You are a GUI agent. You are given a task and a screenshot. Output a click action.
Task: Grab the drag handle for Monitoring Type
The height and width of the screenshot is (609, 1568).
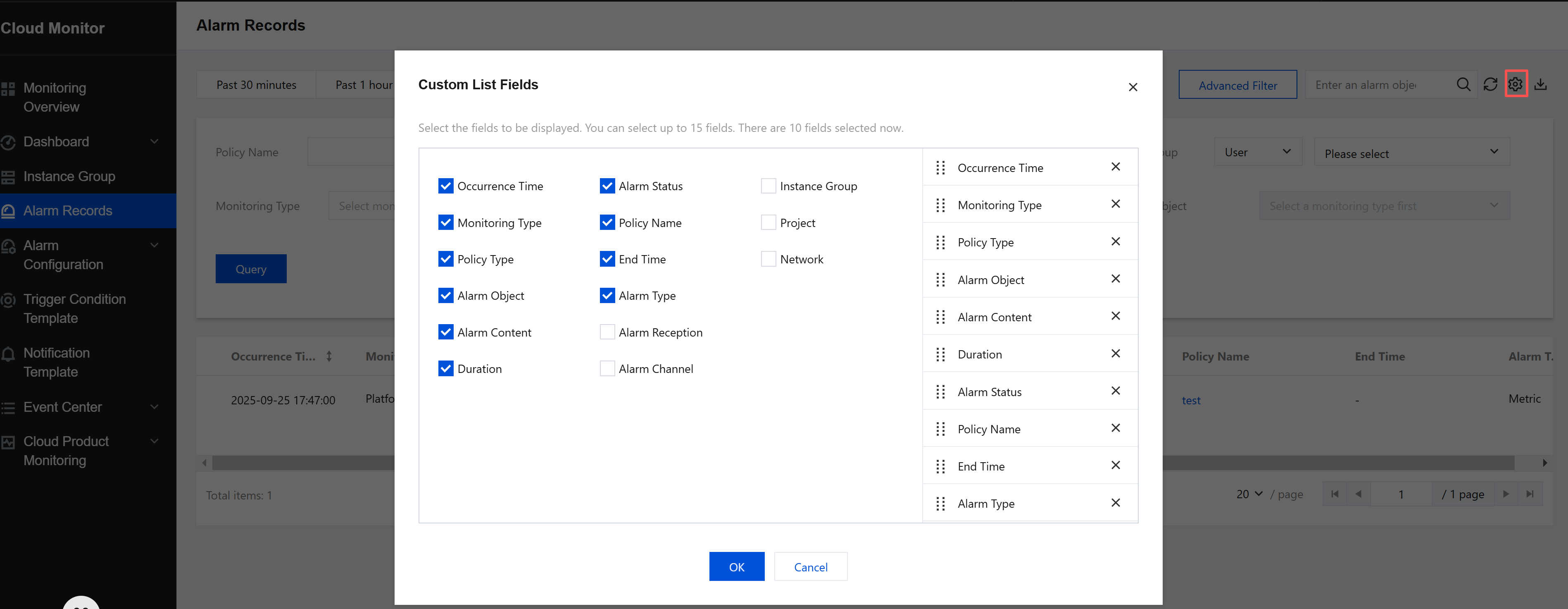[940, 205]
